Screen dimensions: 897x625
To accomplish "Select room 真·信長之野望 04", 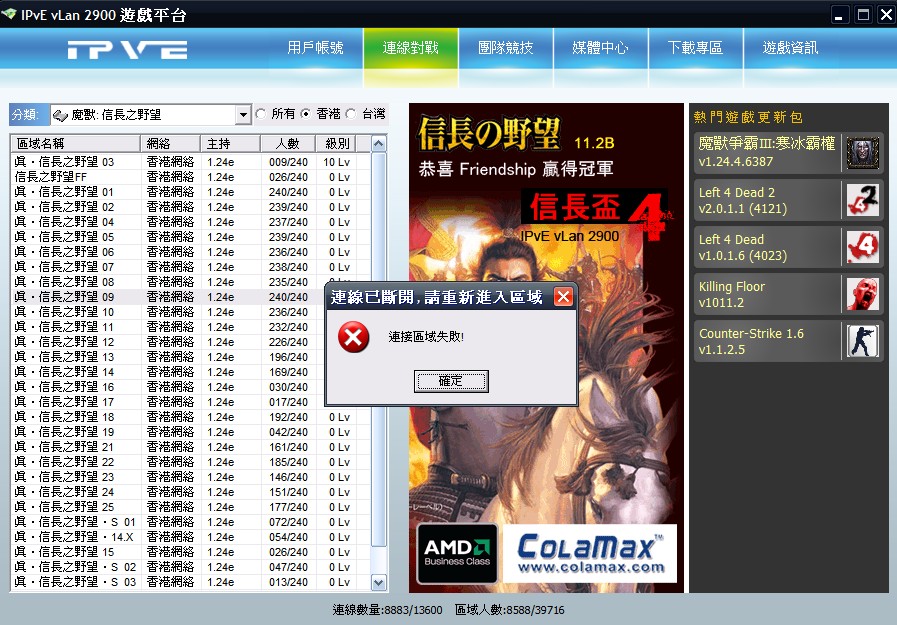I will tap(191, 222).
